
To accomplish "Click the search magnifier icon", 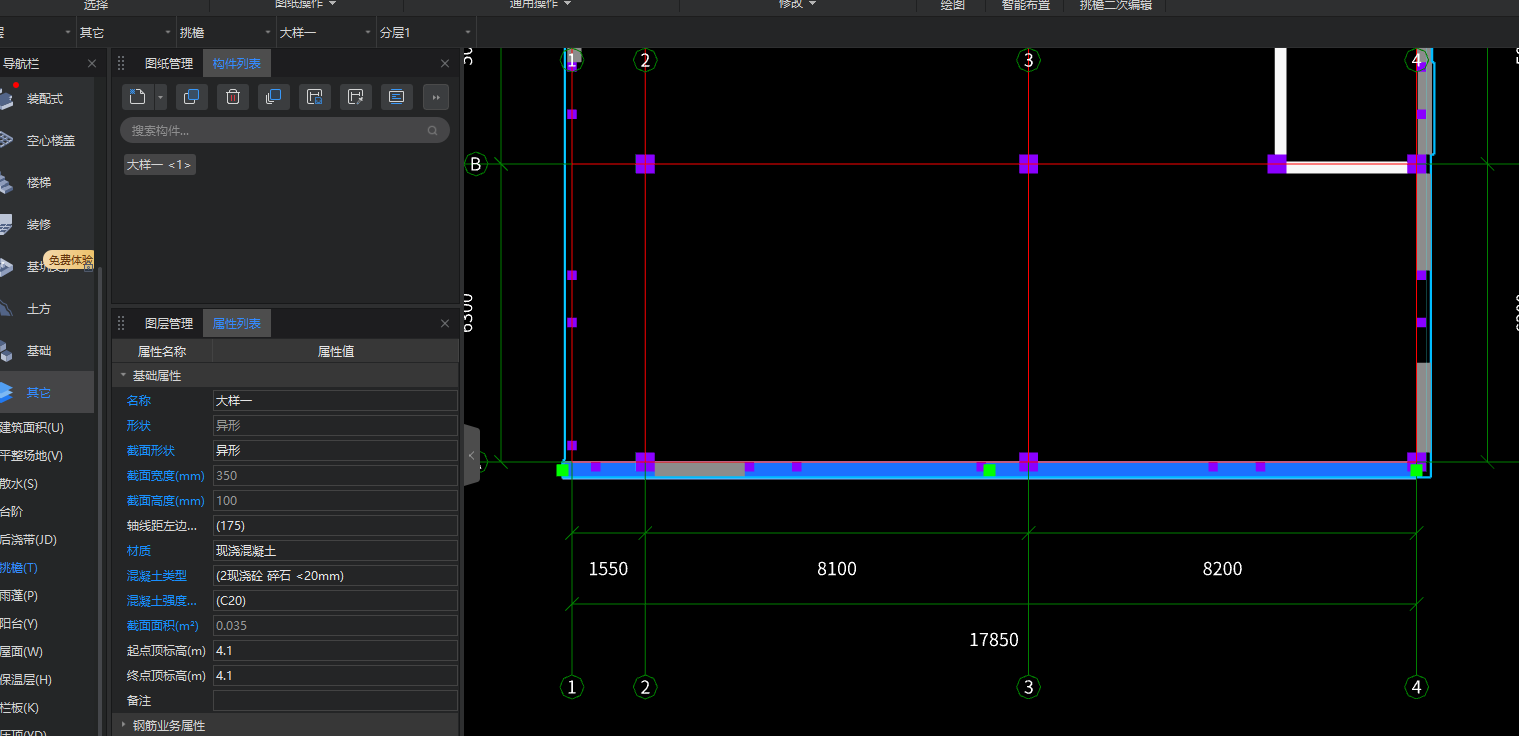I will [433, 130].
